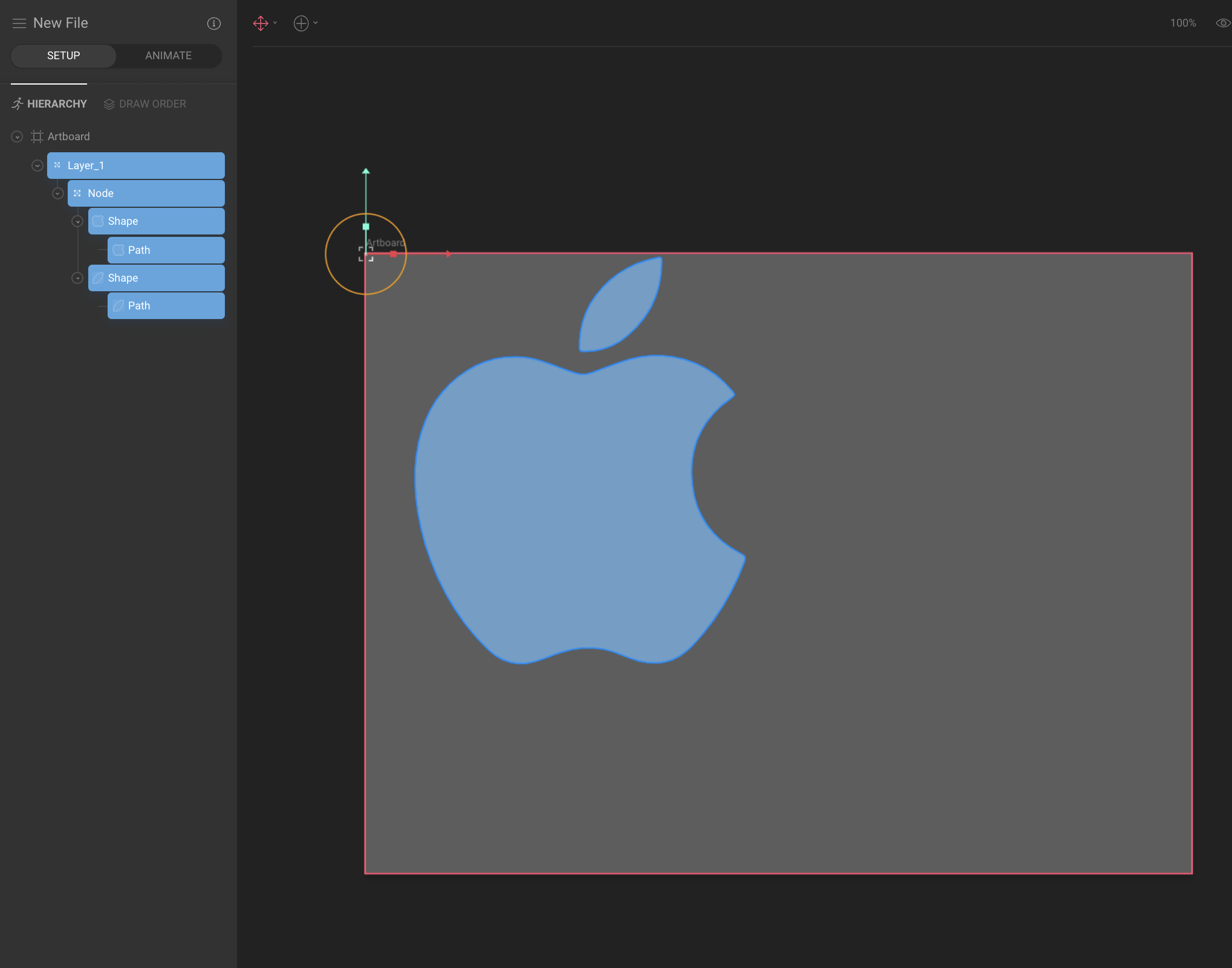The width and height of the screenshot is (1232, 968).
Task: Switch to SETUP mode
Action: click(x=63, y=56)
